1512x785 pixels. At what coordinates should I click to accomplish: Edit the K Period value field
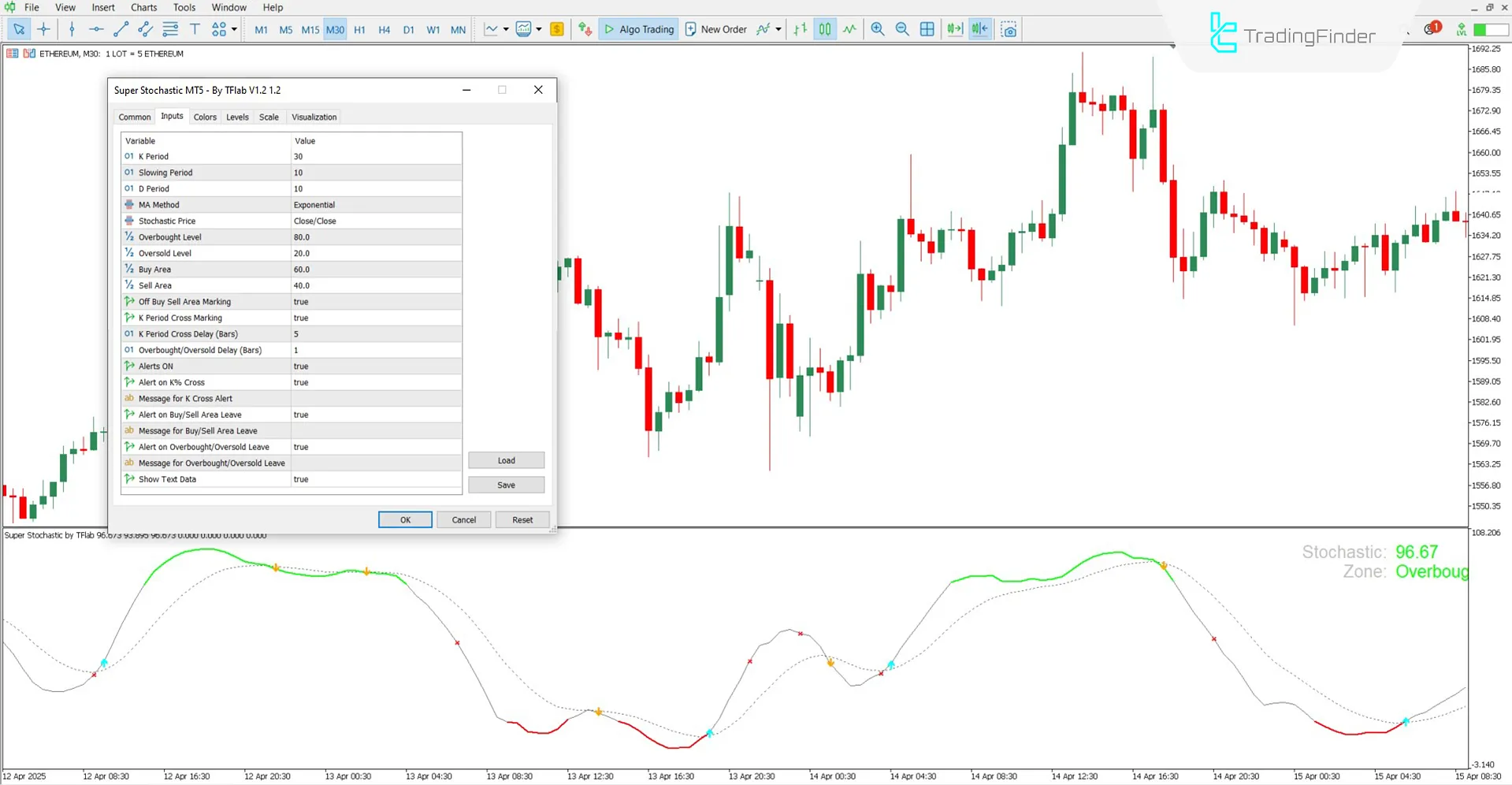tap(375, 156)
